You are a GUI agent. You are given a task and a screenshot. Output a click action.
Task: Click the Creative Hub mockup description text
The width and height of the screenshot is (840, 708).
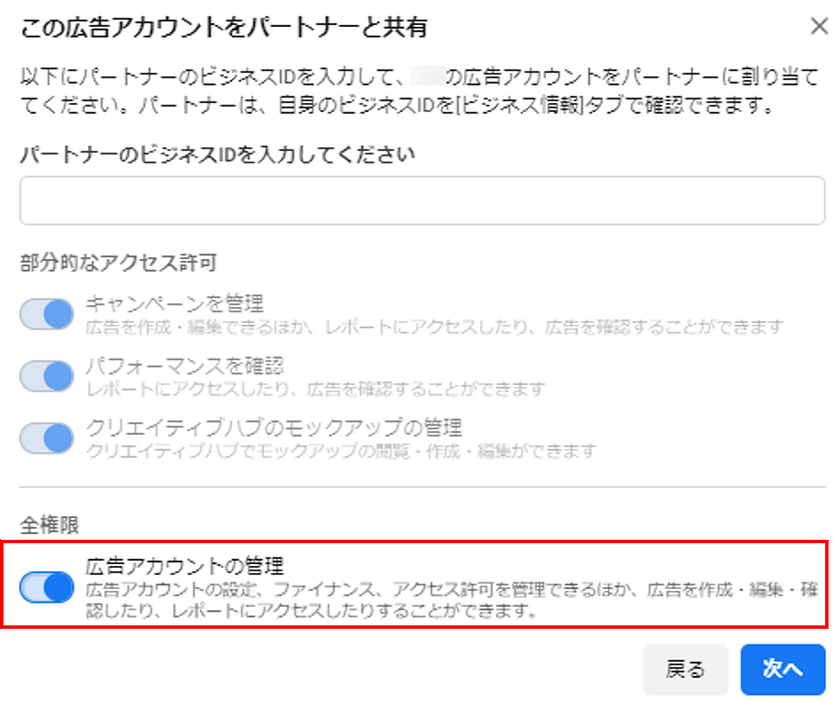tap(340, 451)
